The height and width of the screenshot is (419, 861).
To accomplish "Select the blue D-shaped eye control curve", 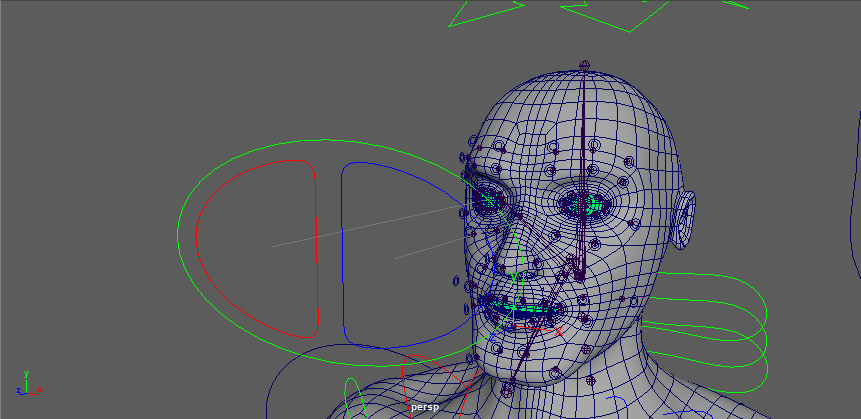I will click(342, 250).
